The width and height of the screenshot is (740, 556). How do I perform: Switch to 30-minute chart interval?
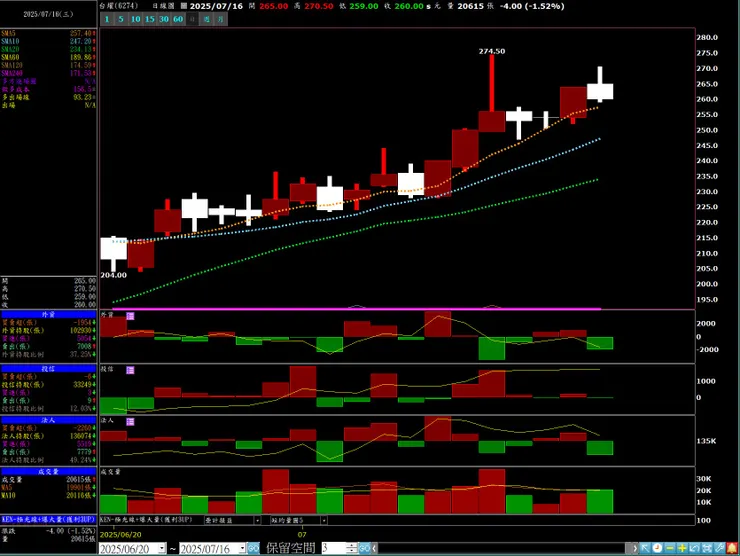(164, 19)
